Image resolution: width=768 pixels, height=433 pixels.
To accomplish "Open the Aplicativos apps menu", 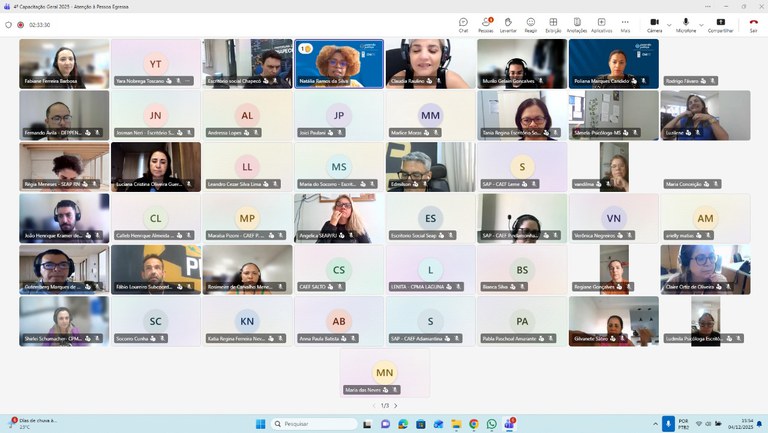I will (601, 25).
